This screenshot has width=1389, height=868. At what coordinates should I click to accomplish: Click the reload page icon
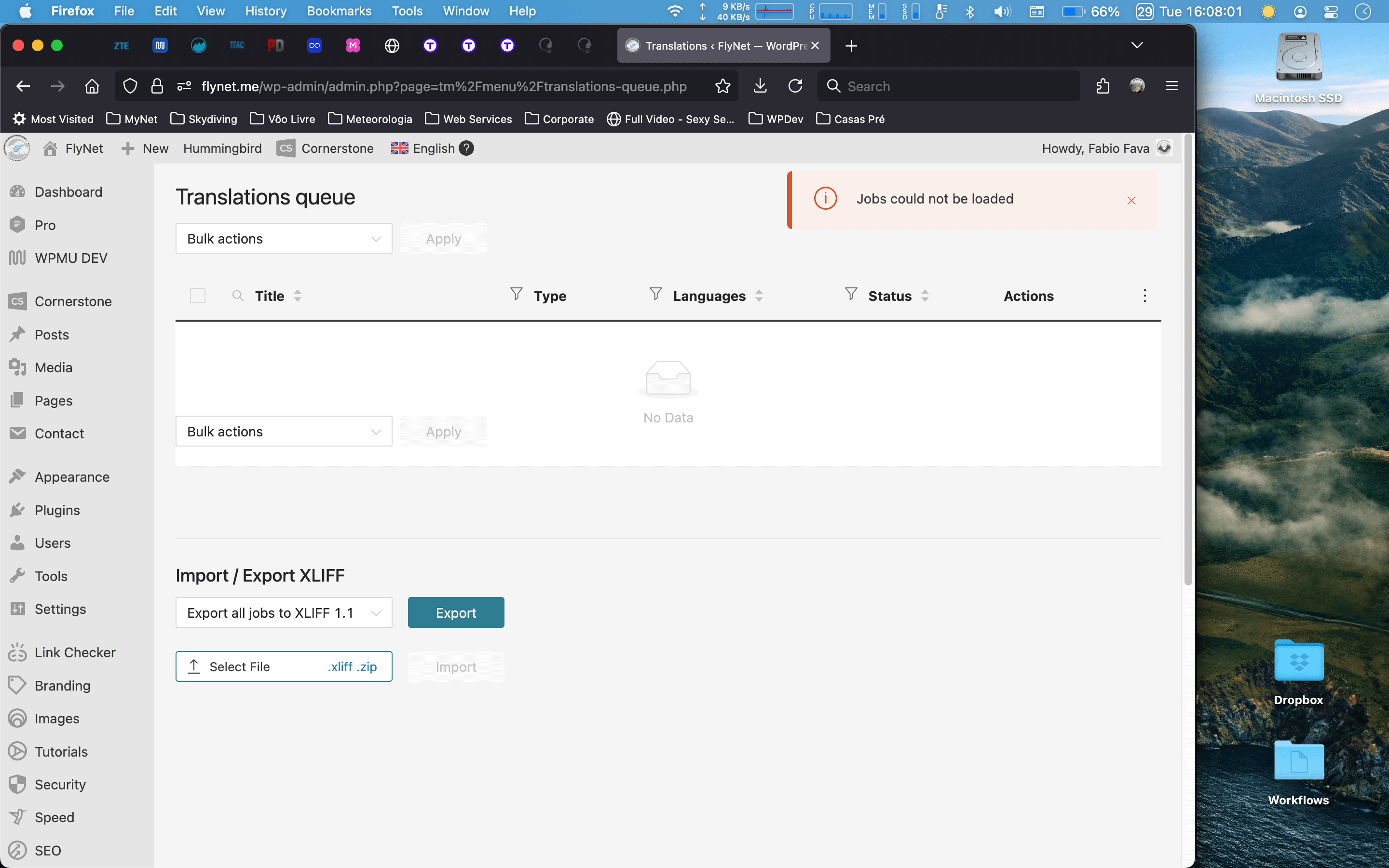click(x=795, y=86)
